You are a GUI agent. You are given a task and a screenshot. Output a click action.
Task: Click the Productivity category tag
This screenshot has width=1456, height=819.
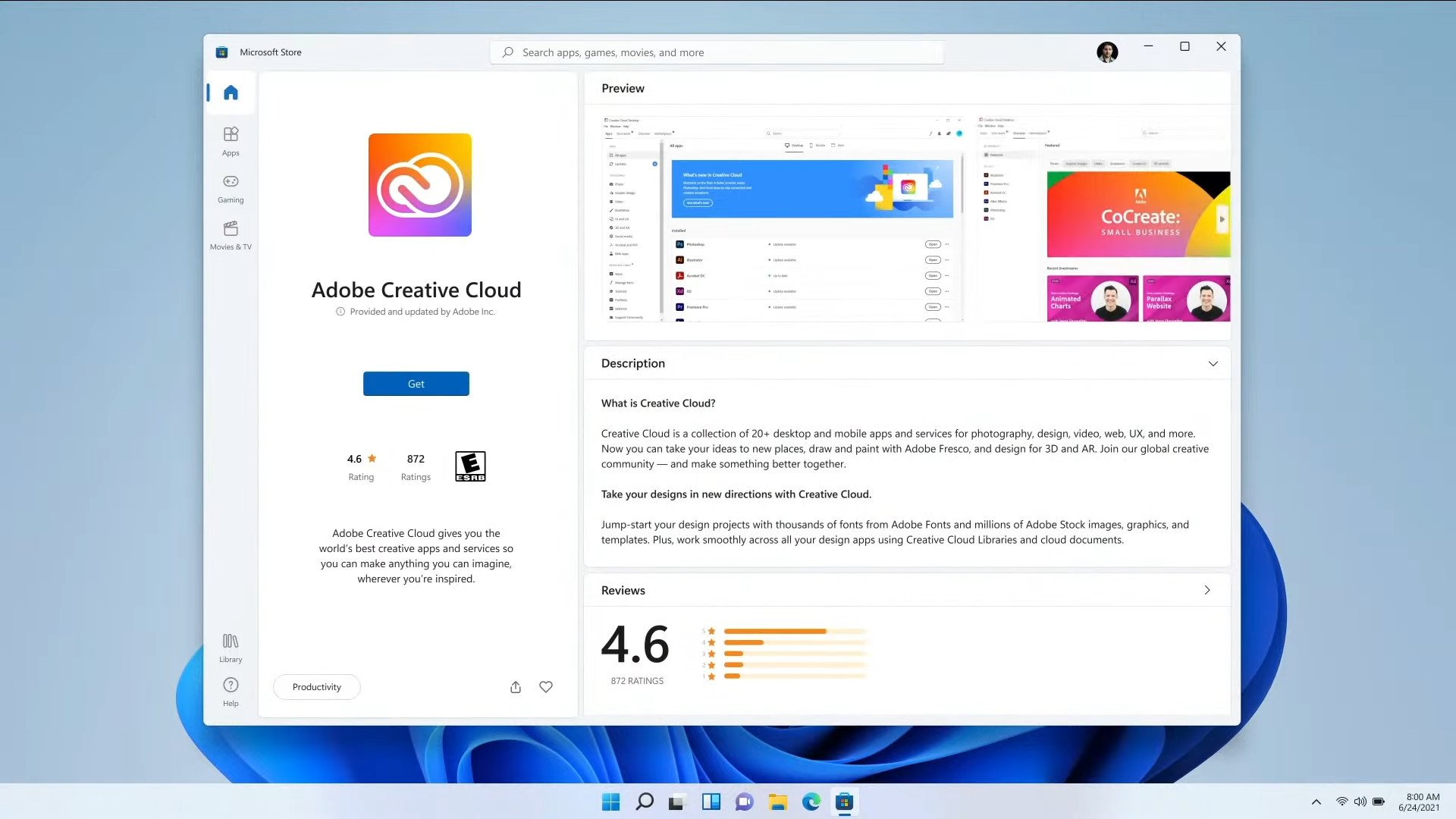pyautogui.click(x=316, y=686)
